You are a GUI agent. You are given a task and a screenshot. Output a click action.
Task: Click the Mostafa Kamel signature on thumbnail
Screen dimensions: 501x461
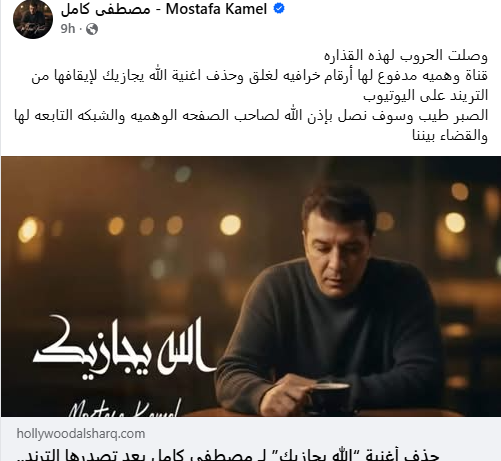pyautogui.click(x=124, y=407)
